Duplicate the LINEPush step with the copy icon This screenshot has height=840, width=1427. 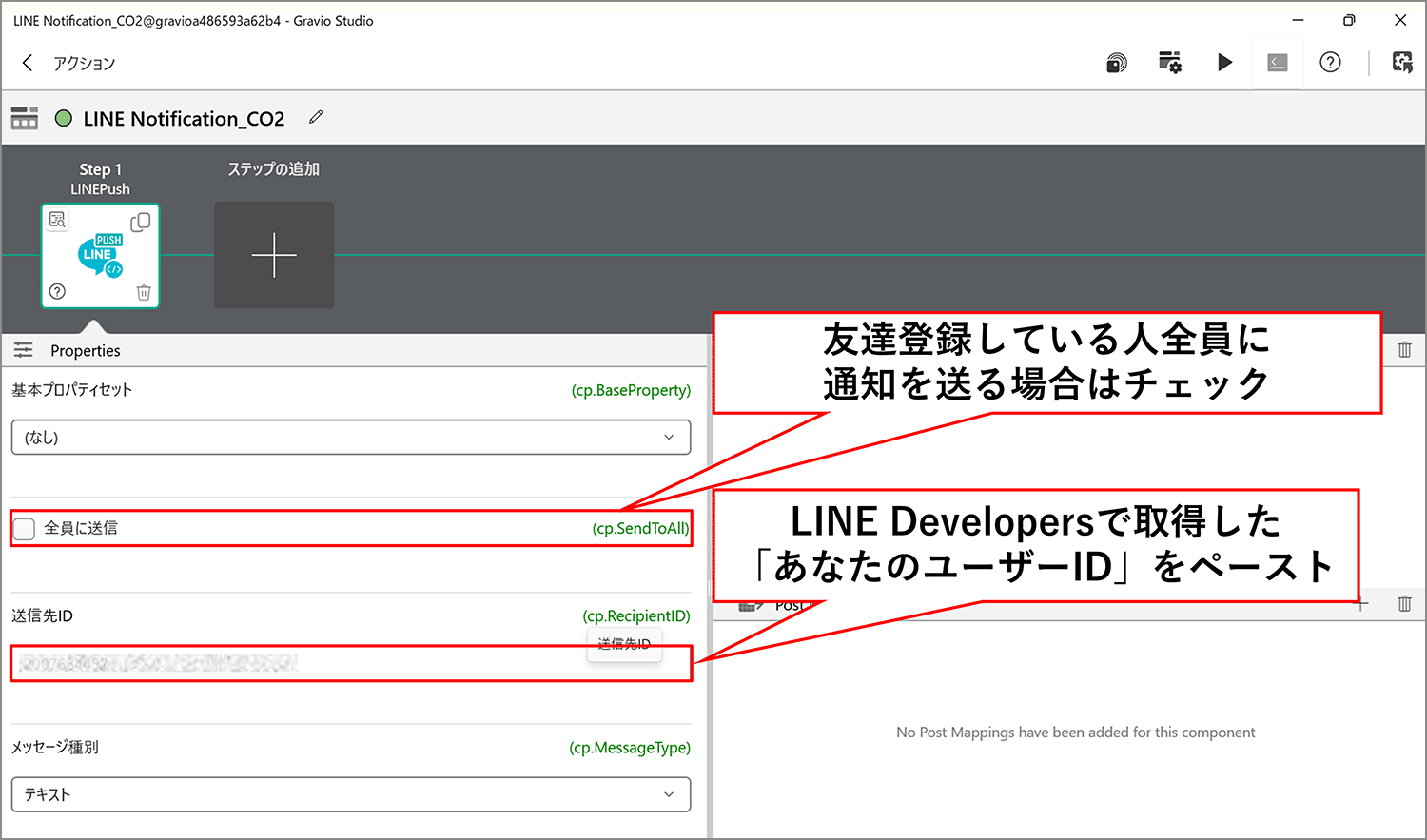point(141,222)
